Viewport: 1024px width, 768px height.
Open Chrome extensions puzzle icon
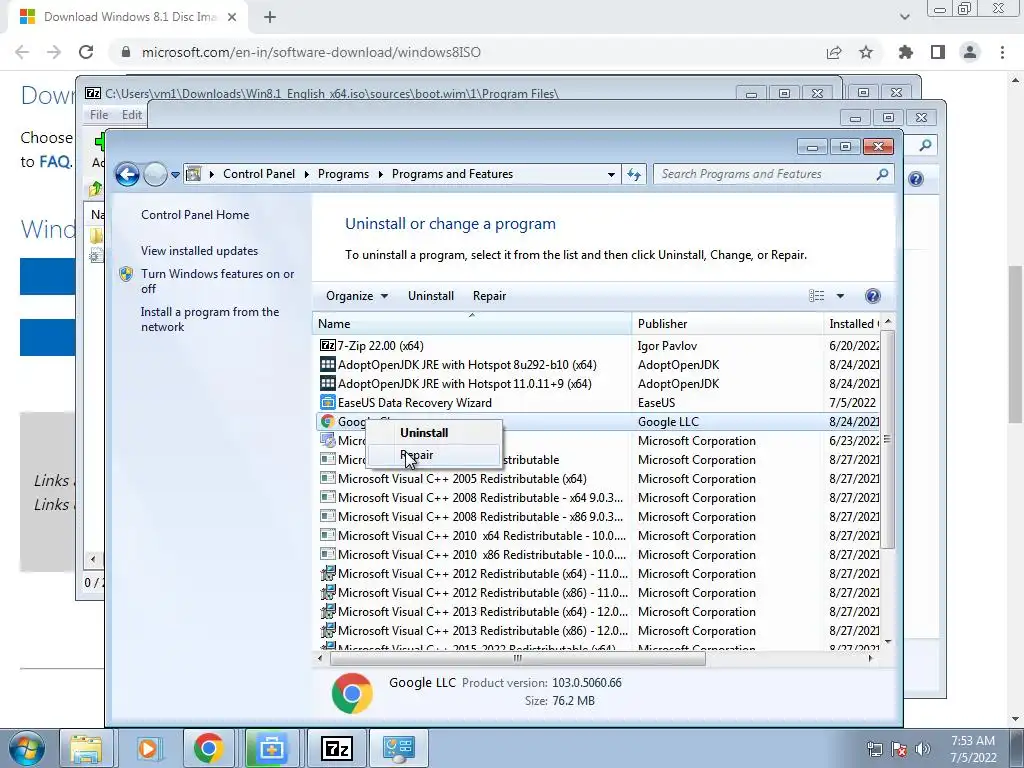(x=906, y=52)
